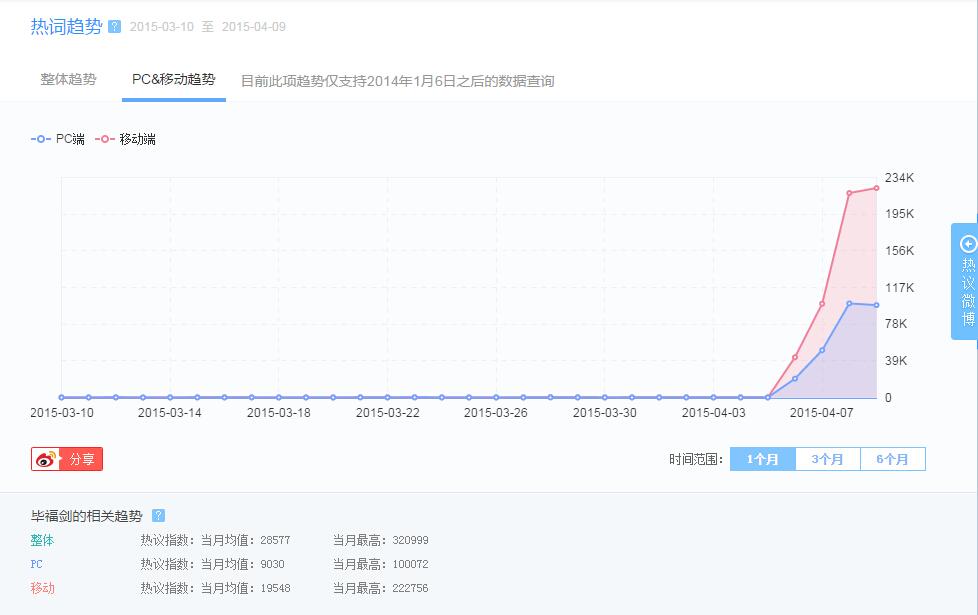Switch to the 整体趋势 tab
Screen dimensions: 978x615
coord(69,80)
